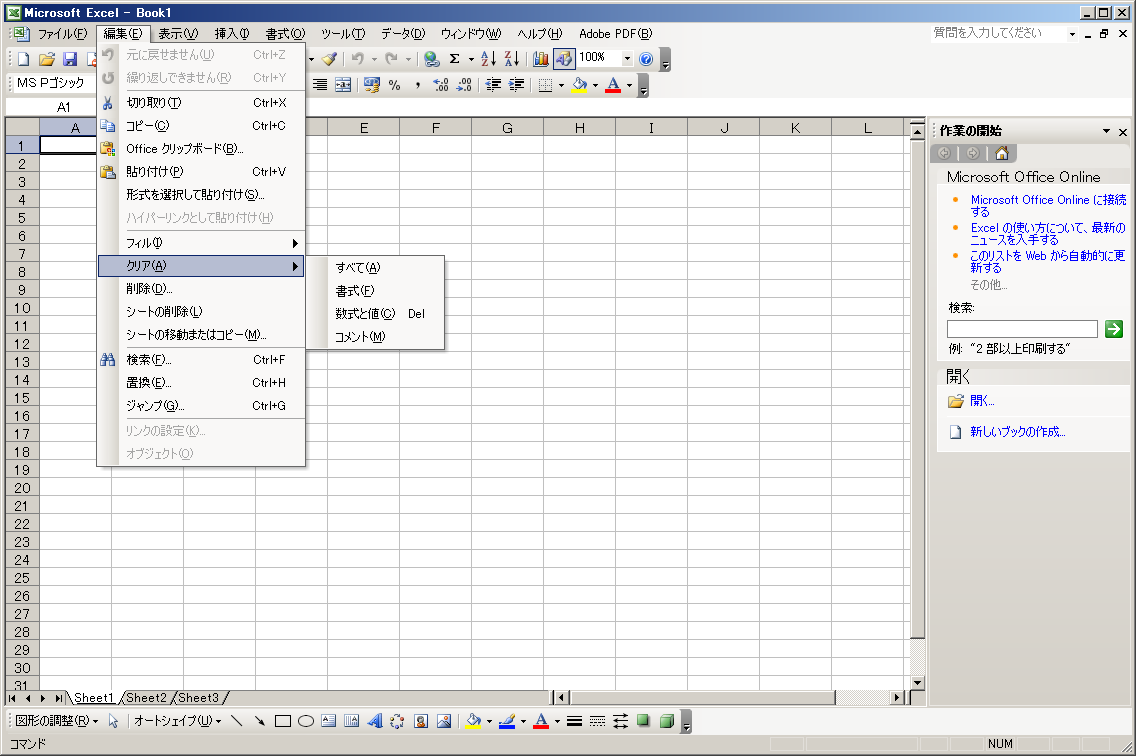Select 形式を選択して貼り付け menu item

point(195,195)
